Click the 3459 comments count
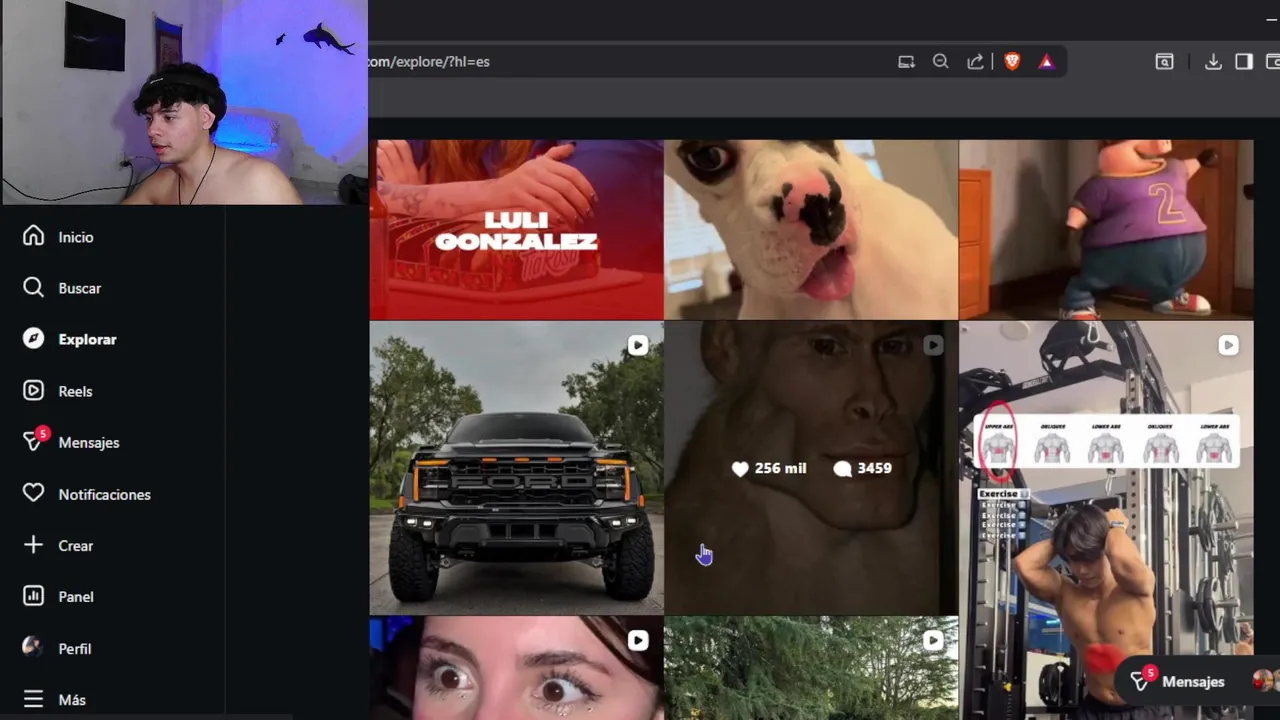1280x720 pixels. 862,468
